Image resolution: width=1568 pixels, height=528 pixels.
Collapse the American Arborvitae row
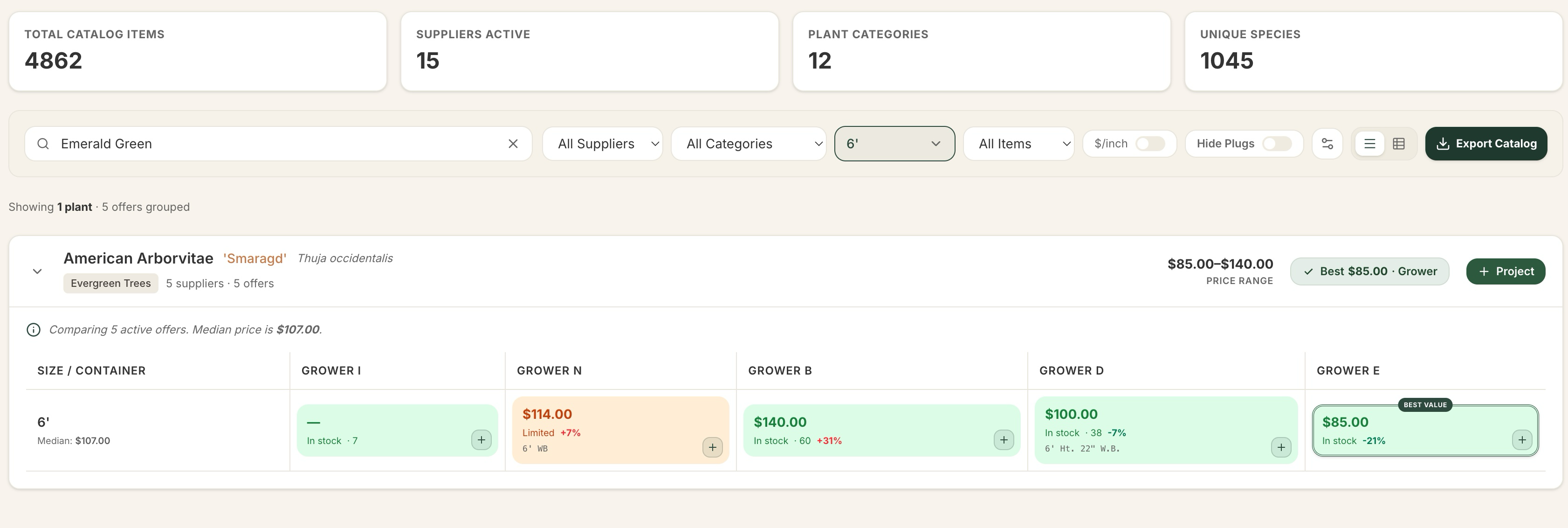pos(37,271)
